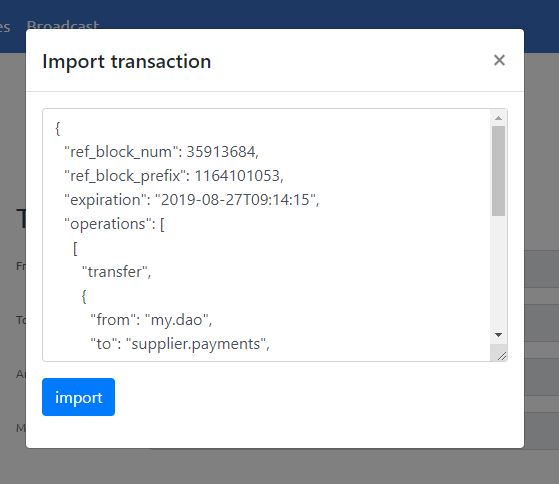Click the blue import button
Viewport: 559px width, 484px height.
point(78,397)
